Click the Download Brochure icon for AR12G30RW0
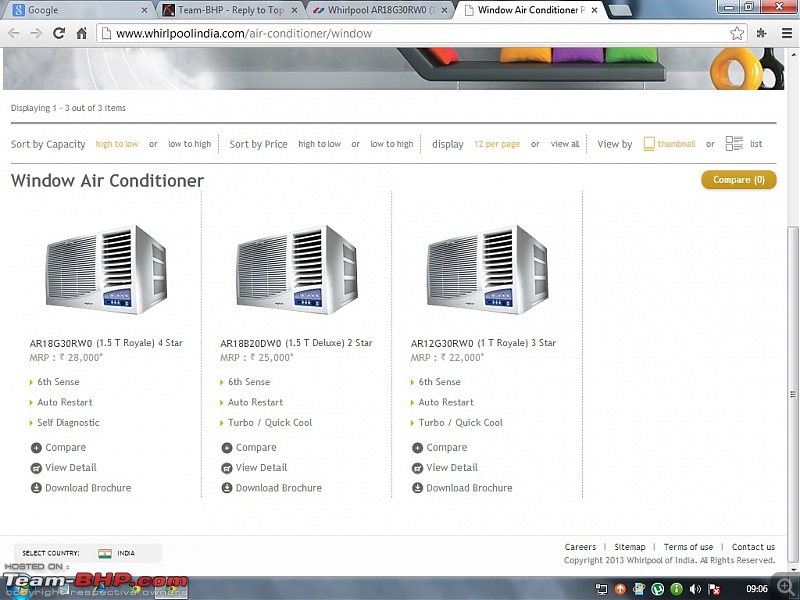 point(417,488)
